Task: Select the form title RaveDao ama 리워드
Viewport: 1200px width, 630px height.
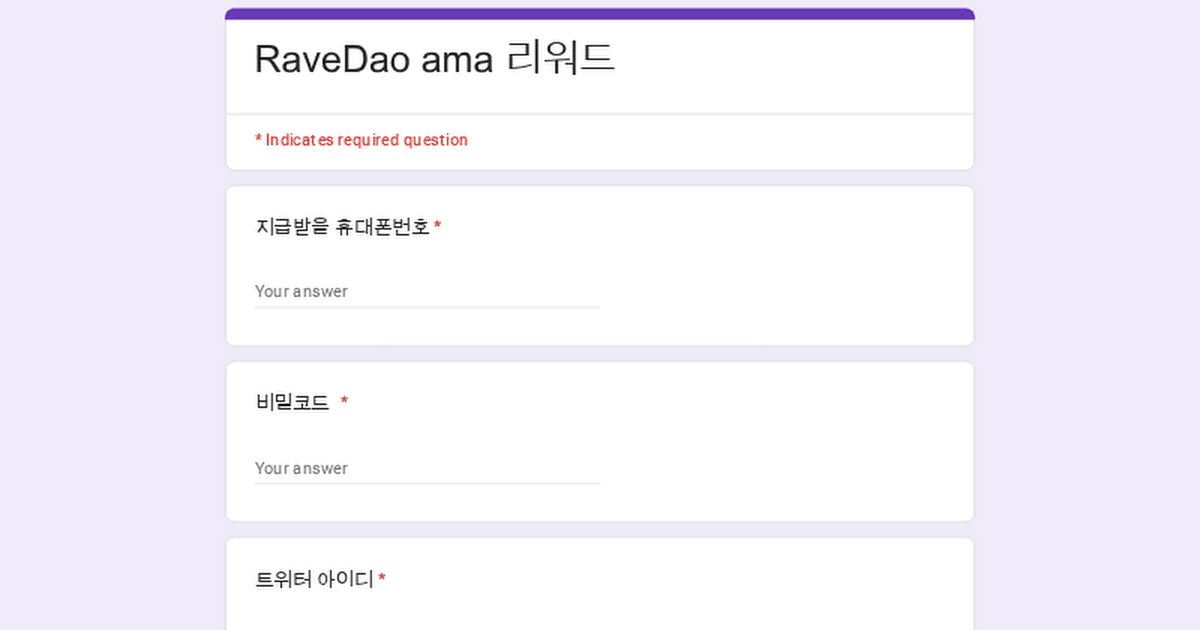Action: pyautogui.click(x=434, y=59)
